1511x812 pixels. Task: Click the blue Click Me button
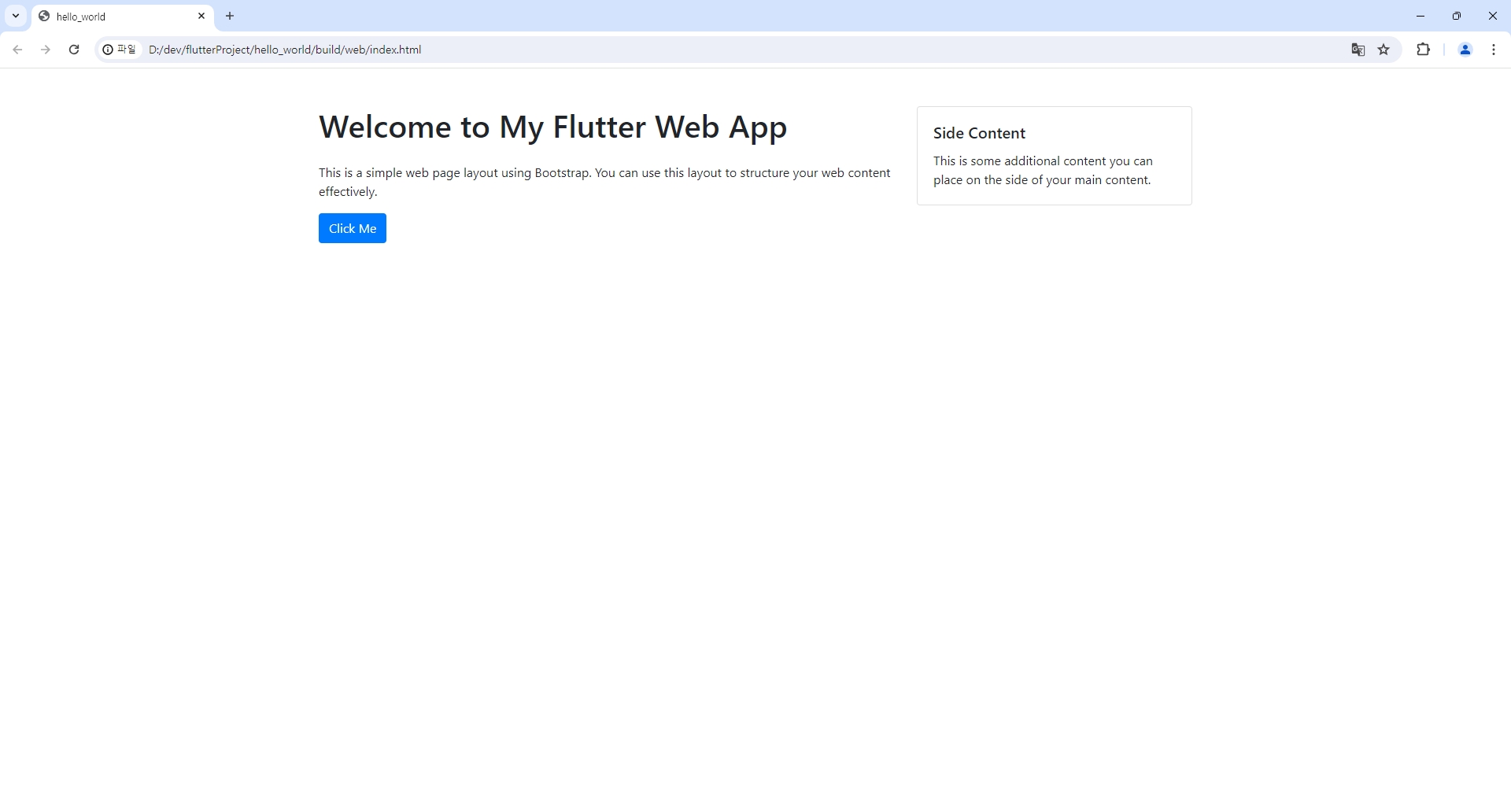coord(352,228)
